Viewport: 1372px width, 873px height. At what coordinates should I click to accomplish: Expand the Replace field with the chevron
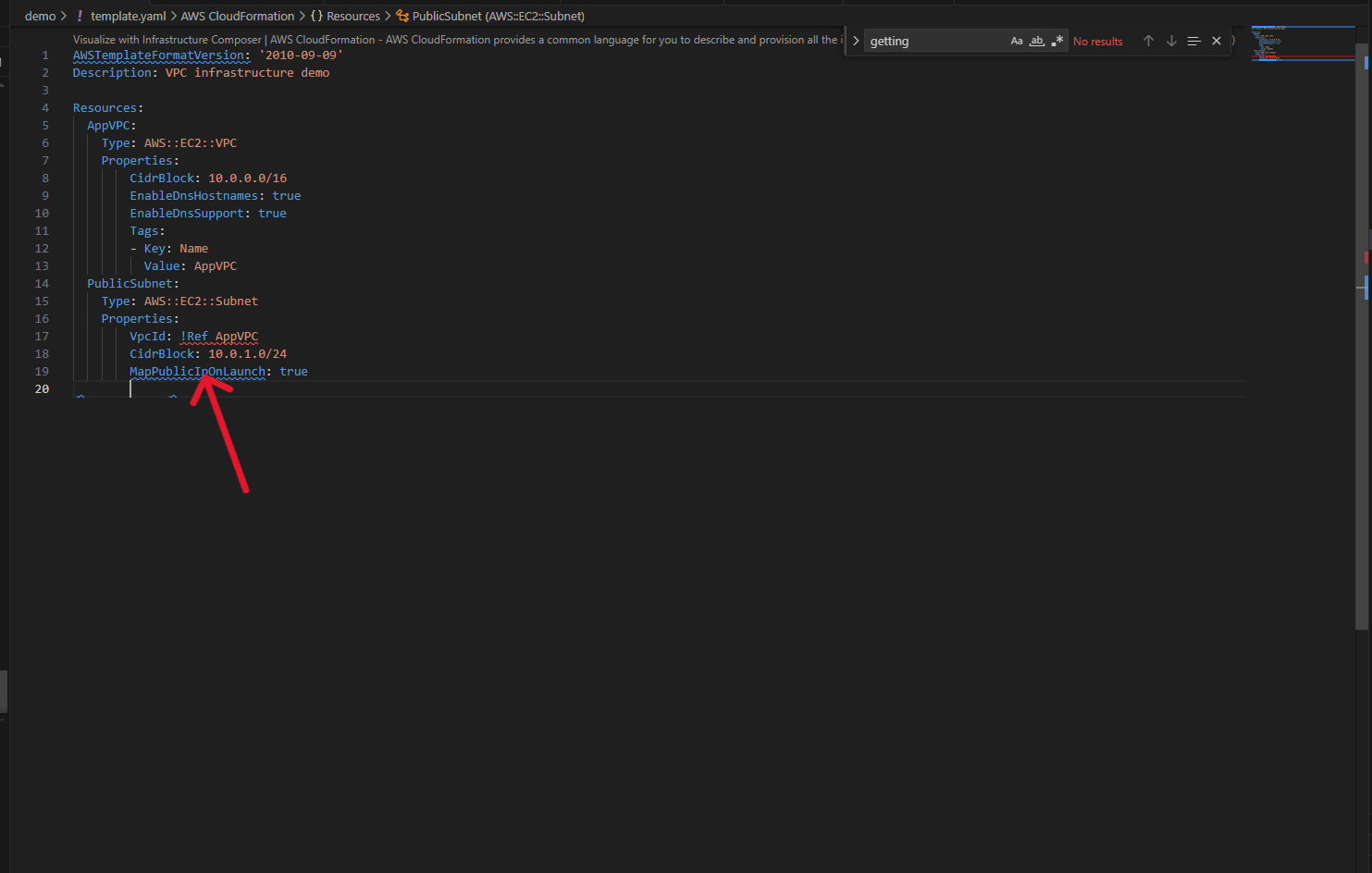point(855,40)
